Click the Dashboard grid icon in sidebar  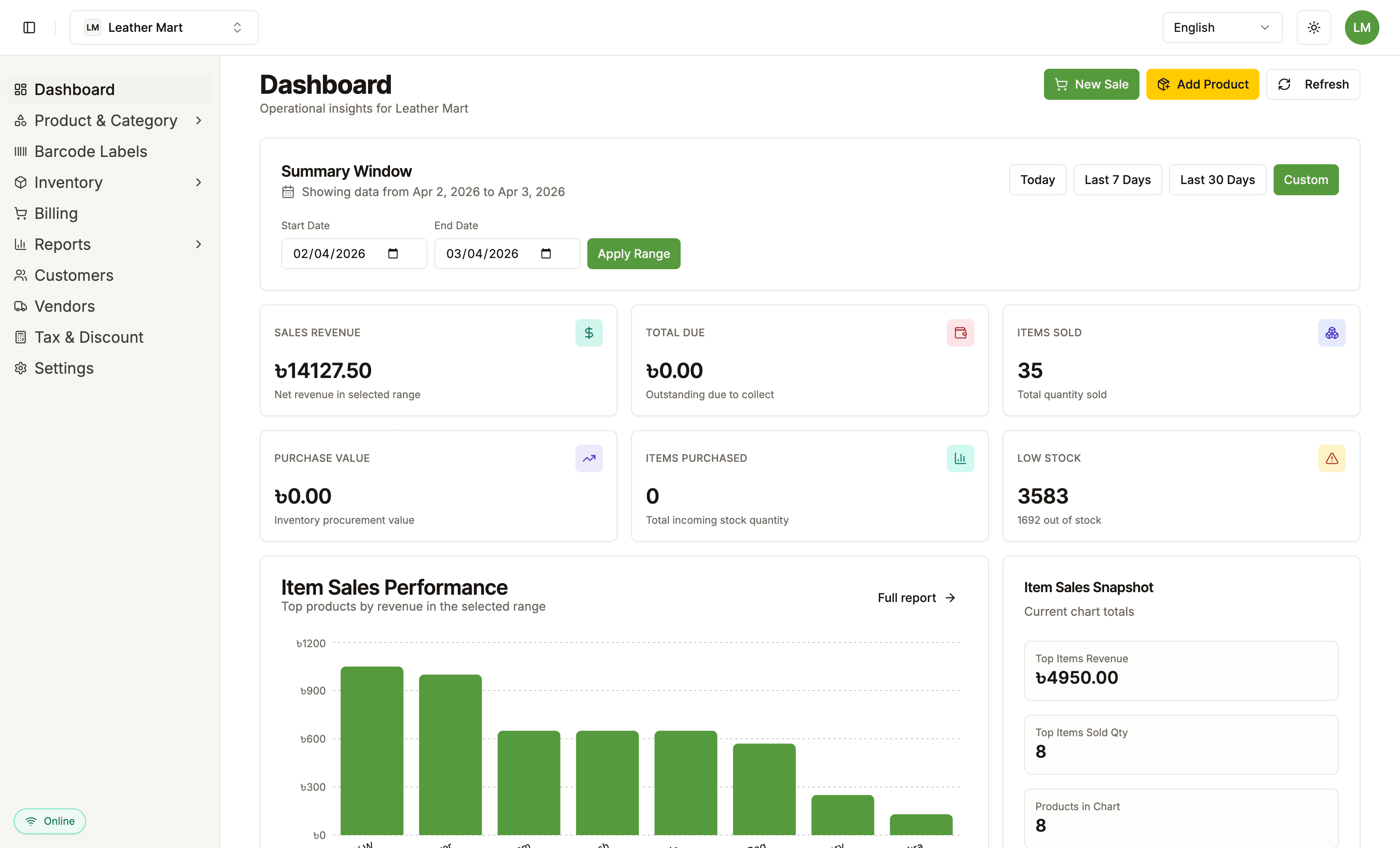coord(21,89)
